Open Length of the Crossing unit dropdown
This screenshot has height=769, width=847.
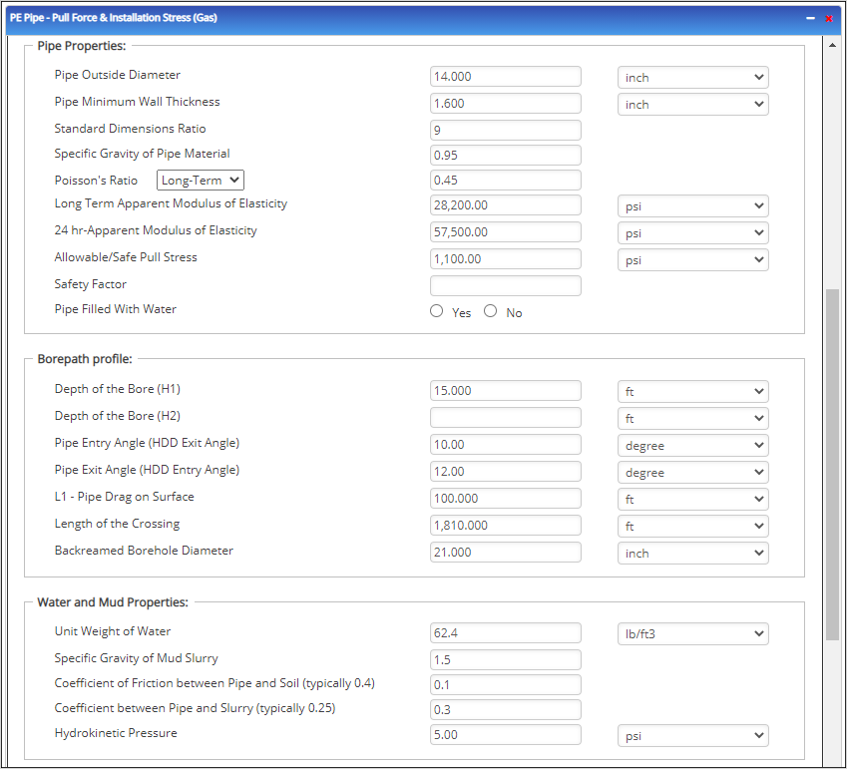click(692, 526)
